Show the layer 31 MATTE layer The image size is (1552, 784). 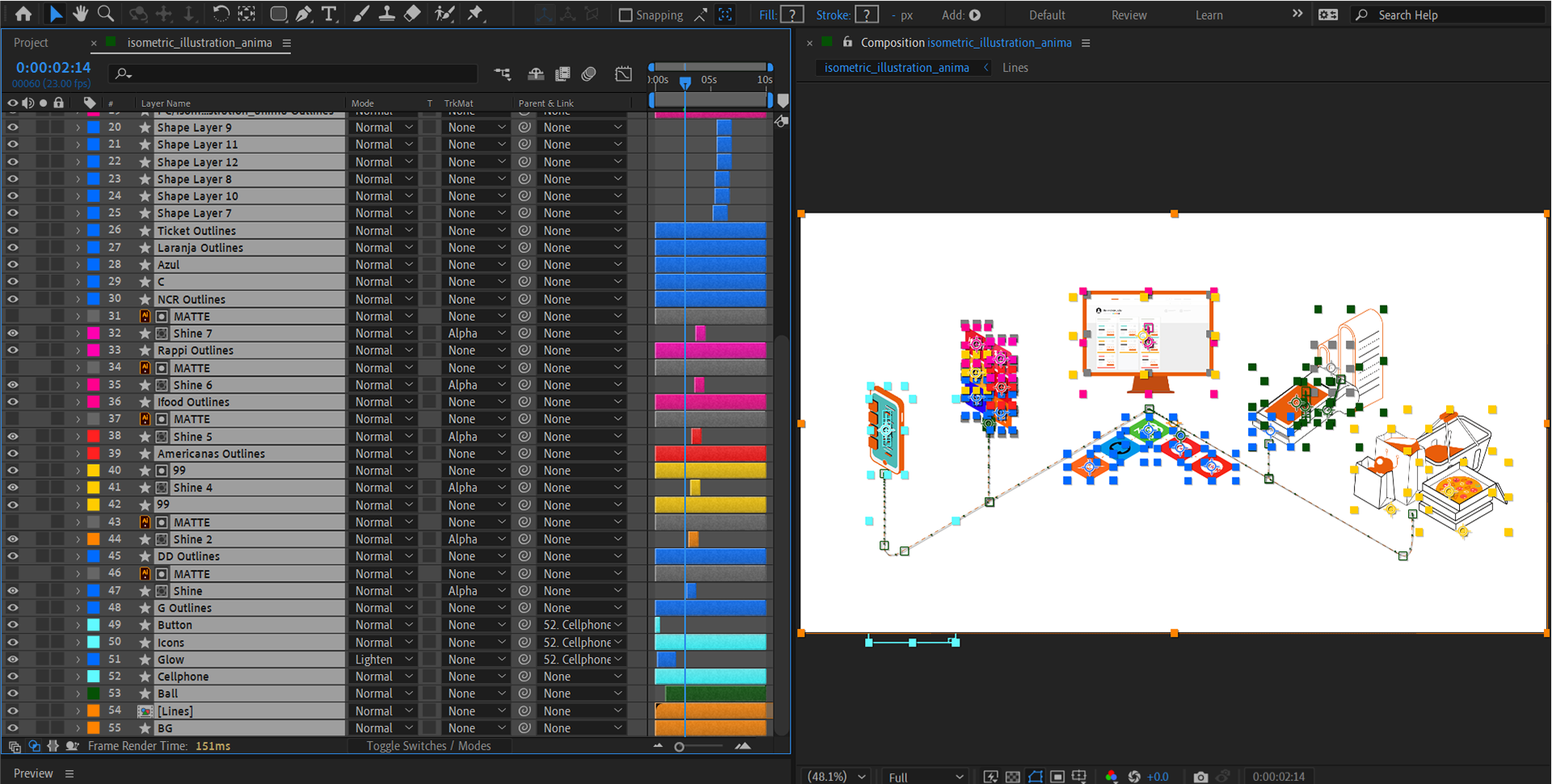12,316
